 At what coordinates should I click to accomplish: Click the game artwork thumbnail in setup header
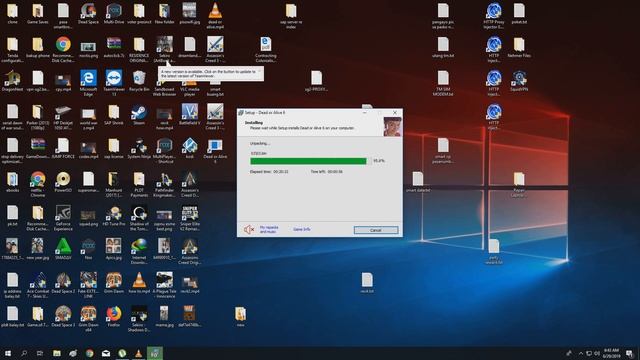click(x=392, y=127)
